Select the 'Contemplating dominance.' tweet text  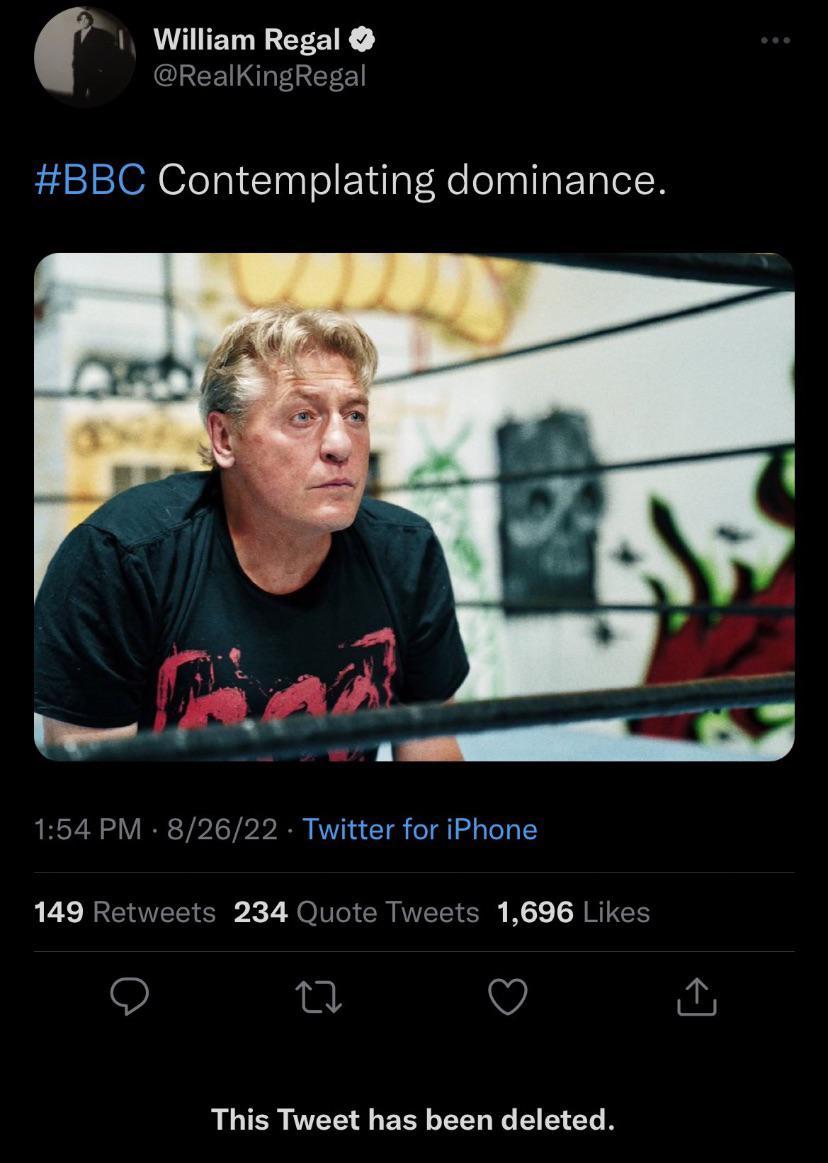tap(412, 179)
